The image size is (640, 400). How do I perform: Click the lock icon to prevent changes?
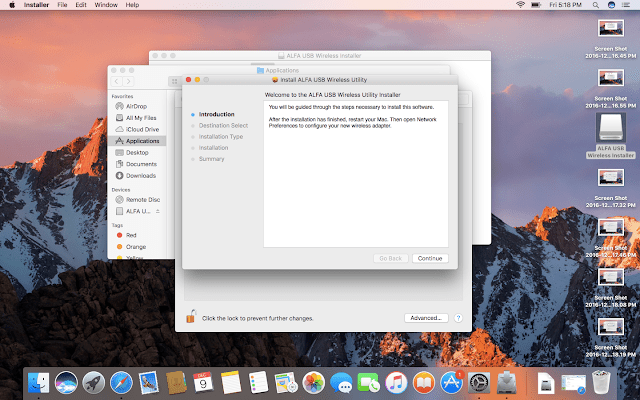(x=190, y=317)
